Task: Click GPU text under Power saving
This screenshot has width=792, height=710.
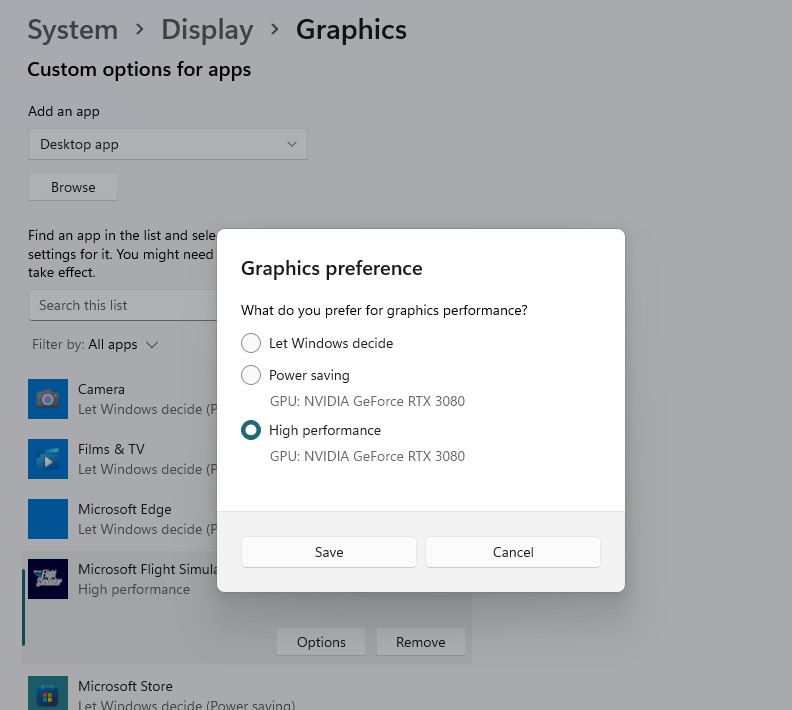Action: click(x=367, y=401)
